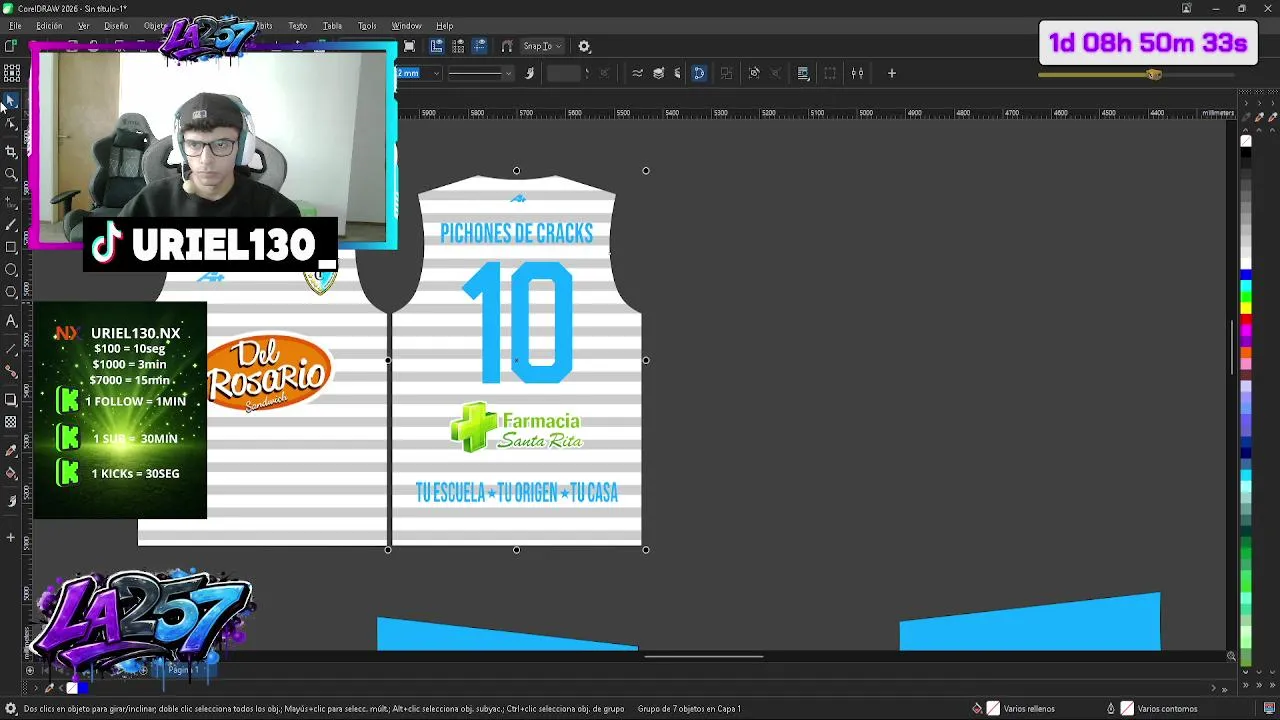Open the Diseño menu
Image resolution: width=1280 pixels, height=720 pixels.
116,26
